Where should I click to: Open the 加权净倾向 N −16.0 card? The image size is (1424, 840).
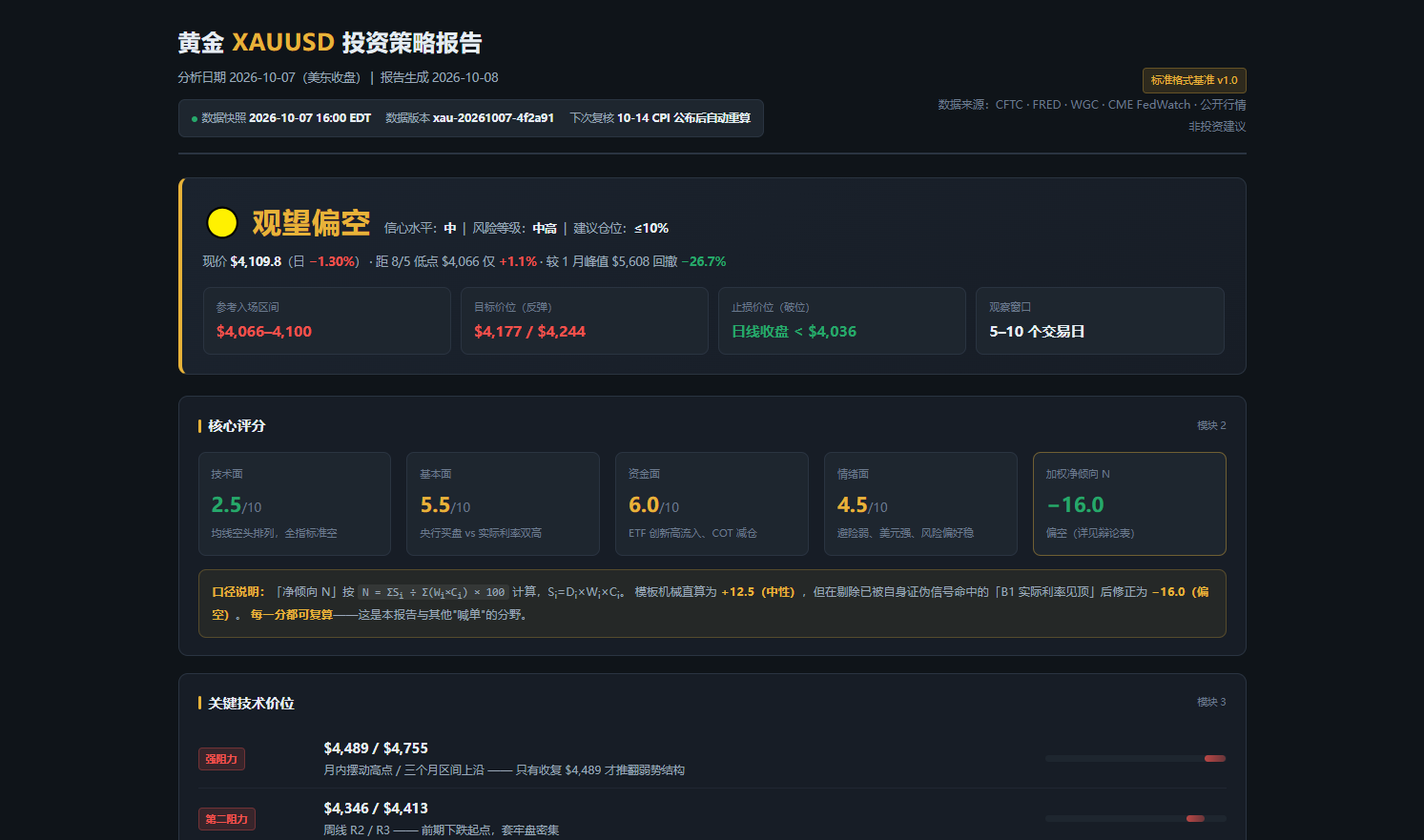click(1129, 503)
